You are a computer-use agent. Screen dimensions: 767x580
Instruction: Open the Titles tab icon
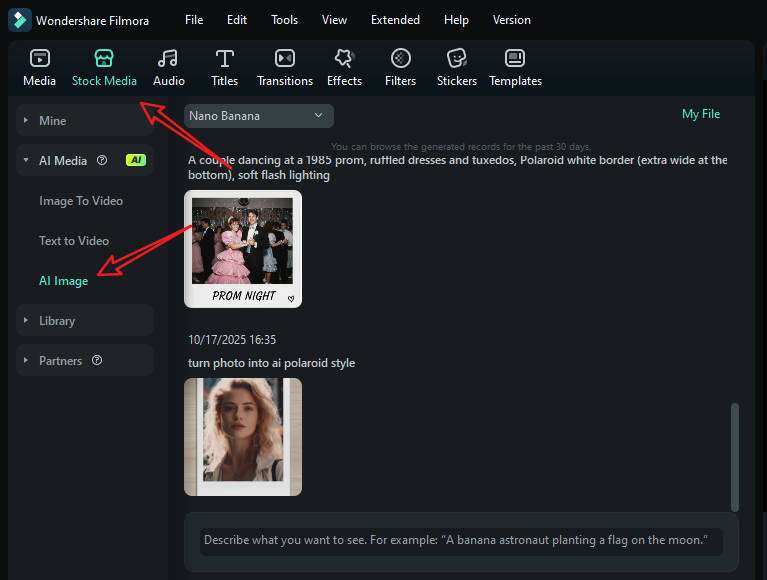(225, 58)
